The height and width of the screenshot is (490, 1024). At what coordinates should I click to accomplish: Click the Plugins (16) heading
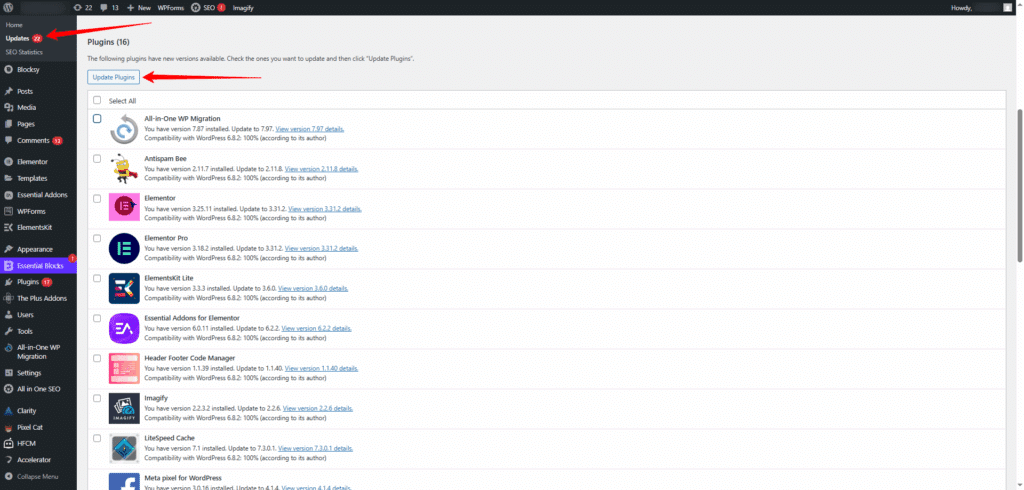[x=108, y=42]
